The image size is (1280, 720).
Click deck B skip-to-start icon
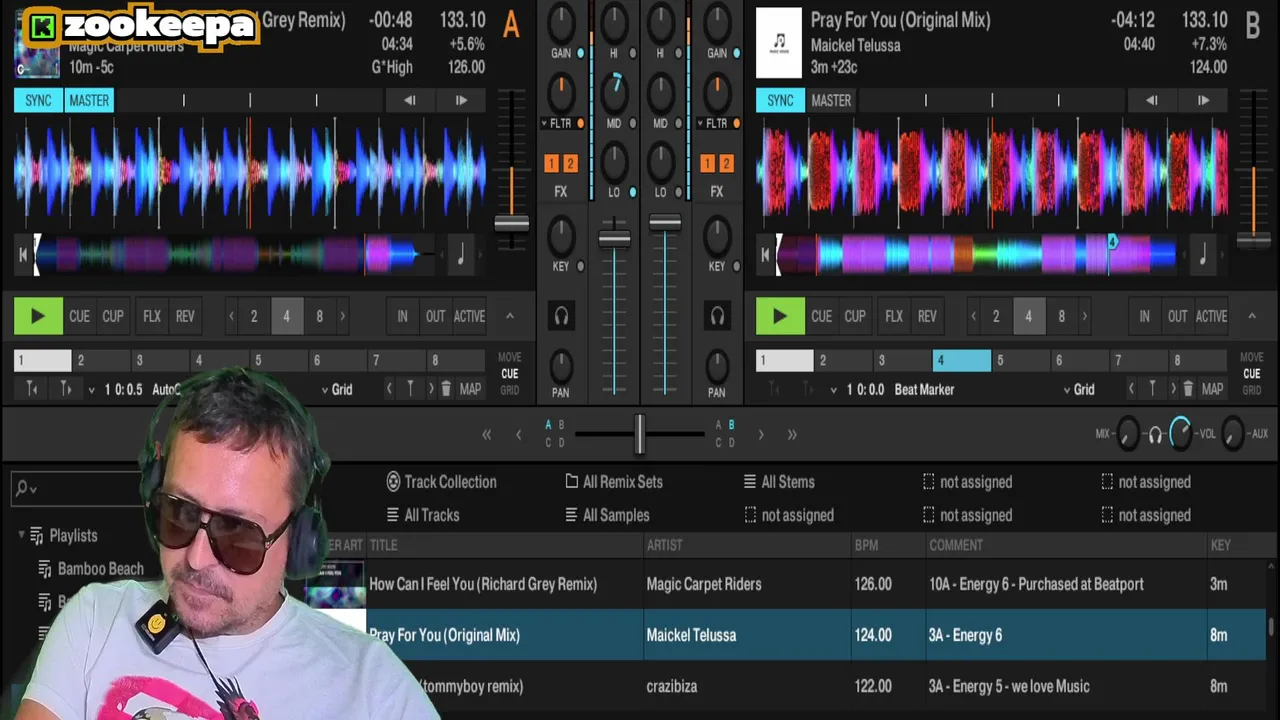(x=765, y=255)
